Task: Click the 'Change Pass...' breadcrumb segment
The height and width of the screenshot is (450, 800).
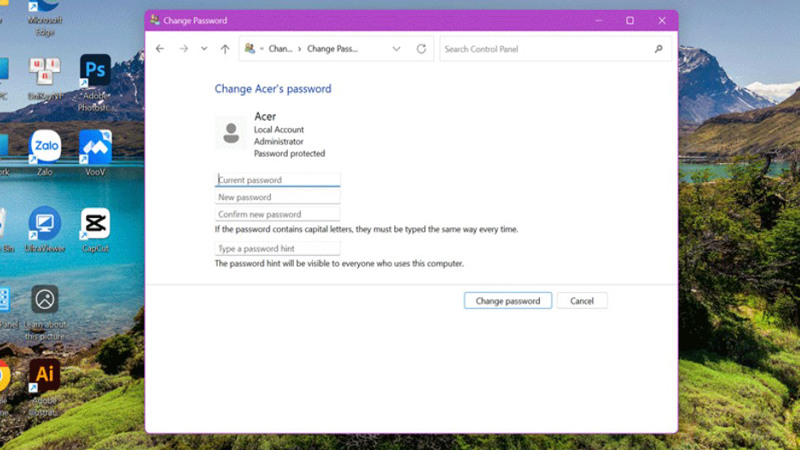Action: click(332, 49)
